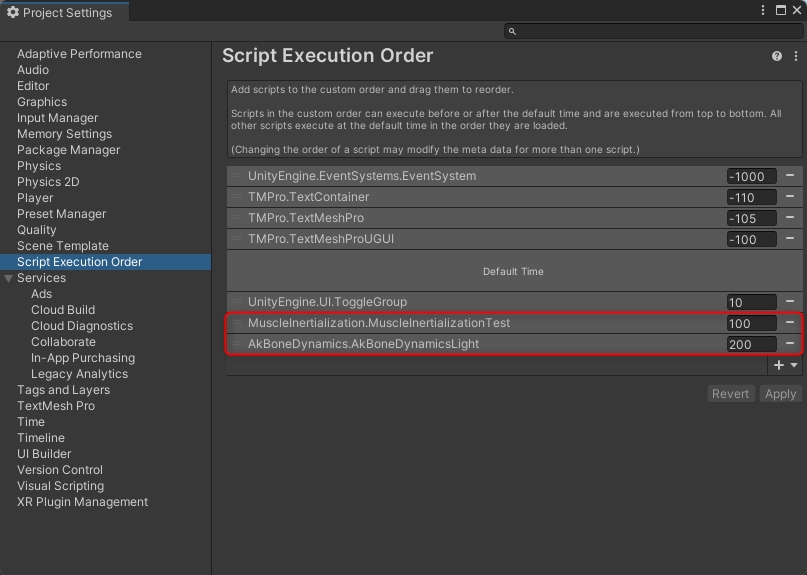
Task: Open the add-script dropdown arrow
Action: 794,365
